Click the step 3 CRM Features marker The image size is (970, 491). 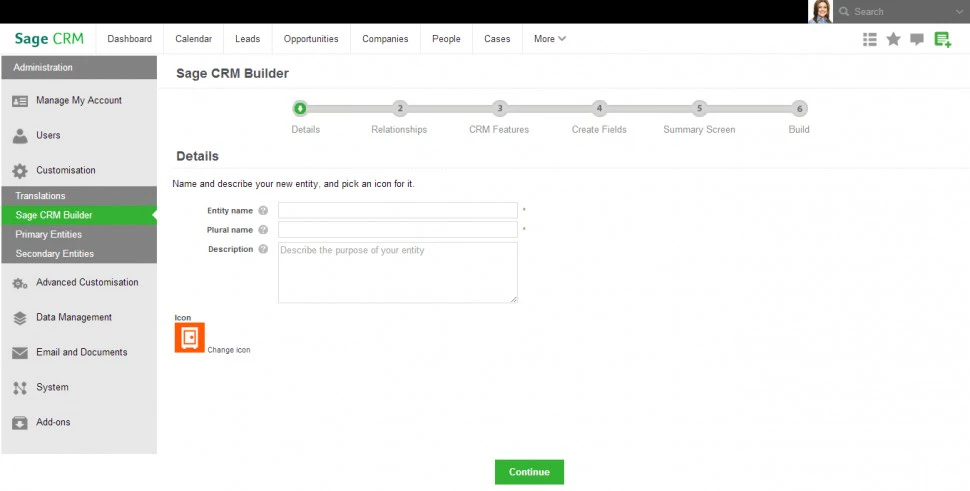click(500, 109)
